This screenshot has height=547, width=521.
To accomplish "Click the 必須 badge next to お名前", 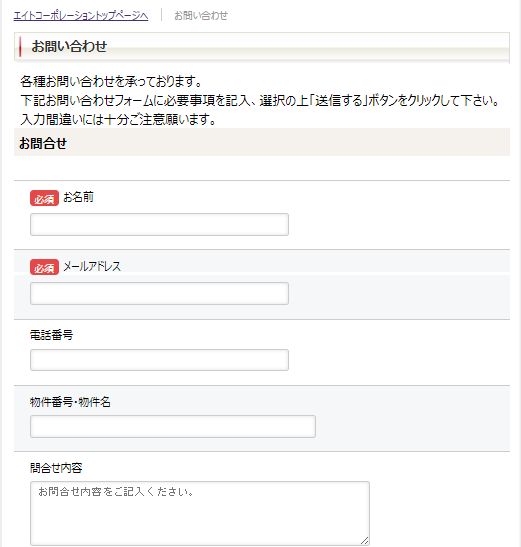I will (44, 198).
